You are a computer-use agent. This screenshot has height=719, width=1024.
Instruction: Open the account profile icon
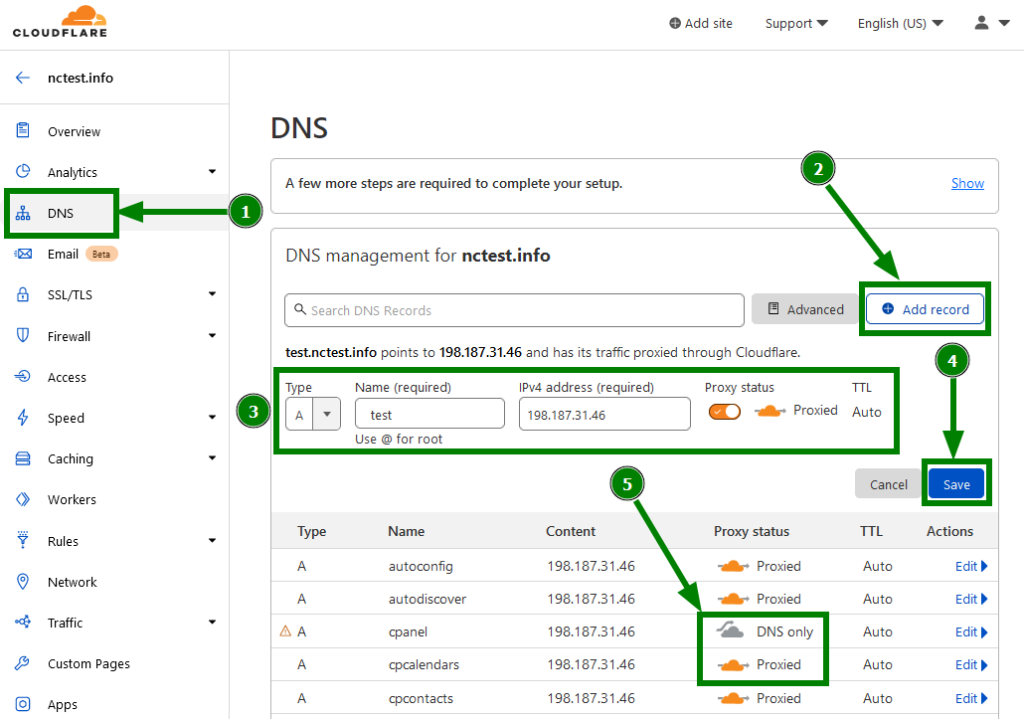981,23
